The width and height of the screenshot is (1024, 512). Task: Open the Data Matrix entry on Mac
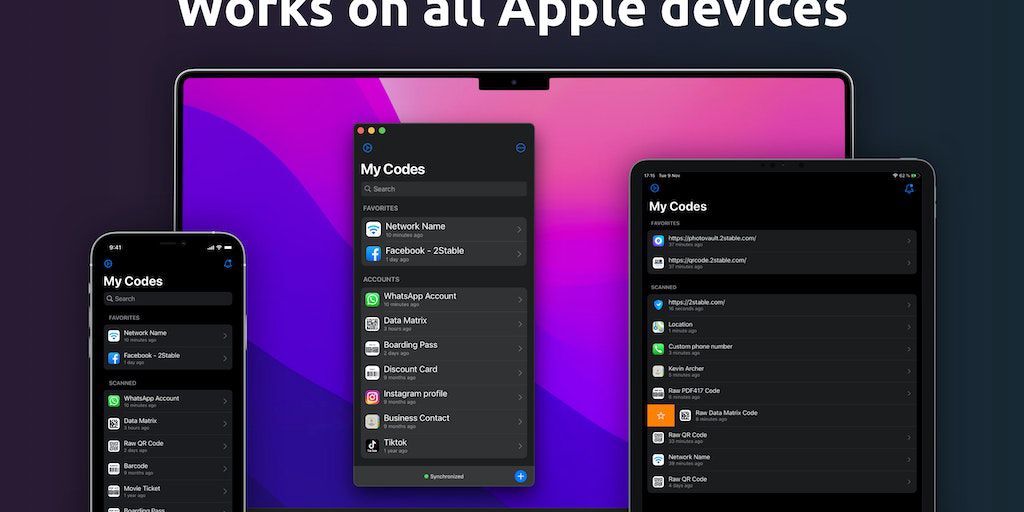point(444,324)
